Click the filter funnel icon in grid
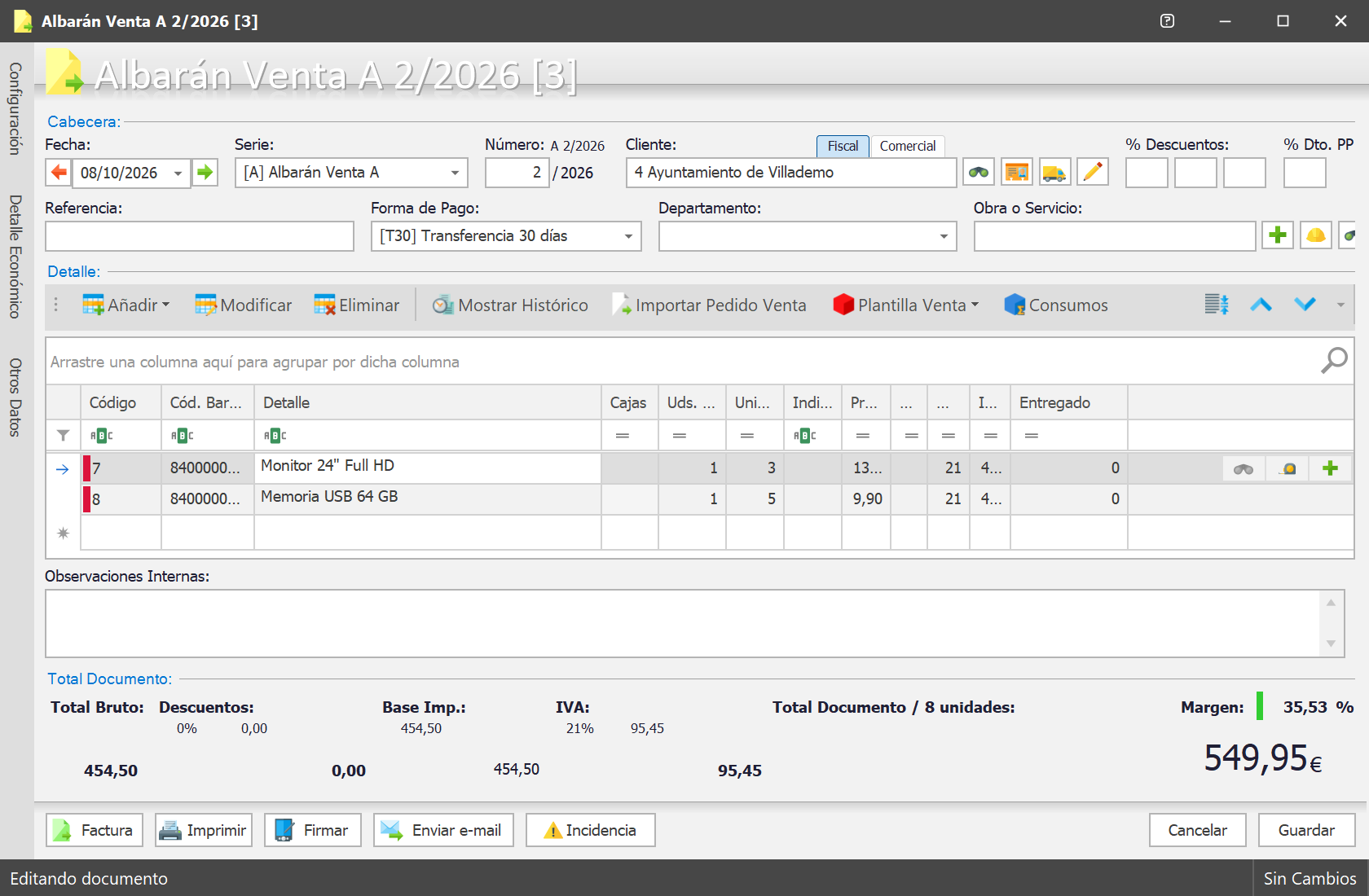The width and height of the screenshot is (1369, 896). coord(63,436)
